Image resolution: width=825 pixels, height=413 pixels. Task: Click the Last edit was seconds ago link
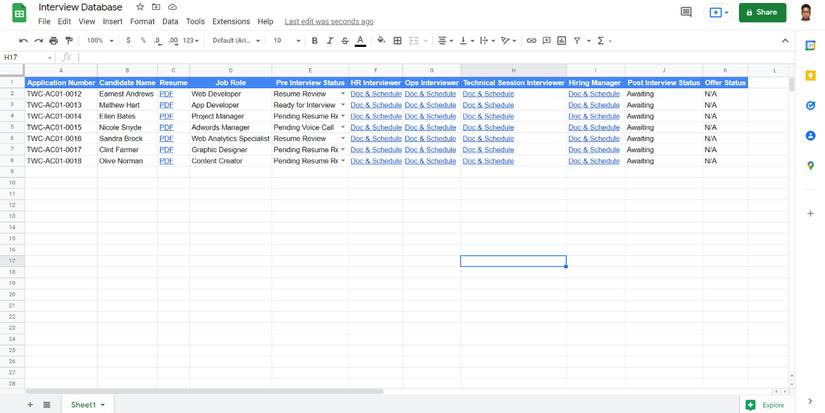pyautogui.click(x=329, y=22)
